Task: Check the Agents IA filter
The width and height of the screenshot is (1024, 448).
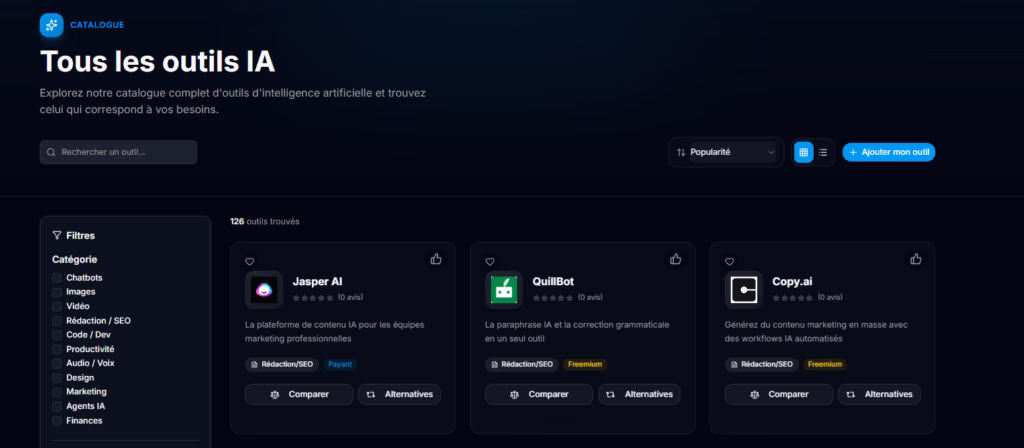Action: (57, 406)
